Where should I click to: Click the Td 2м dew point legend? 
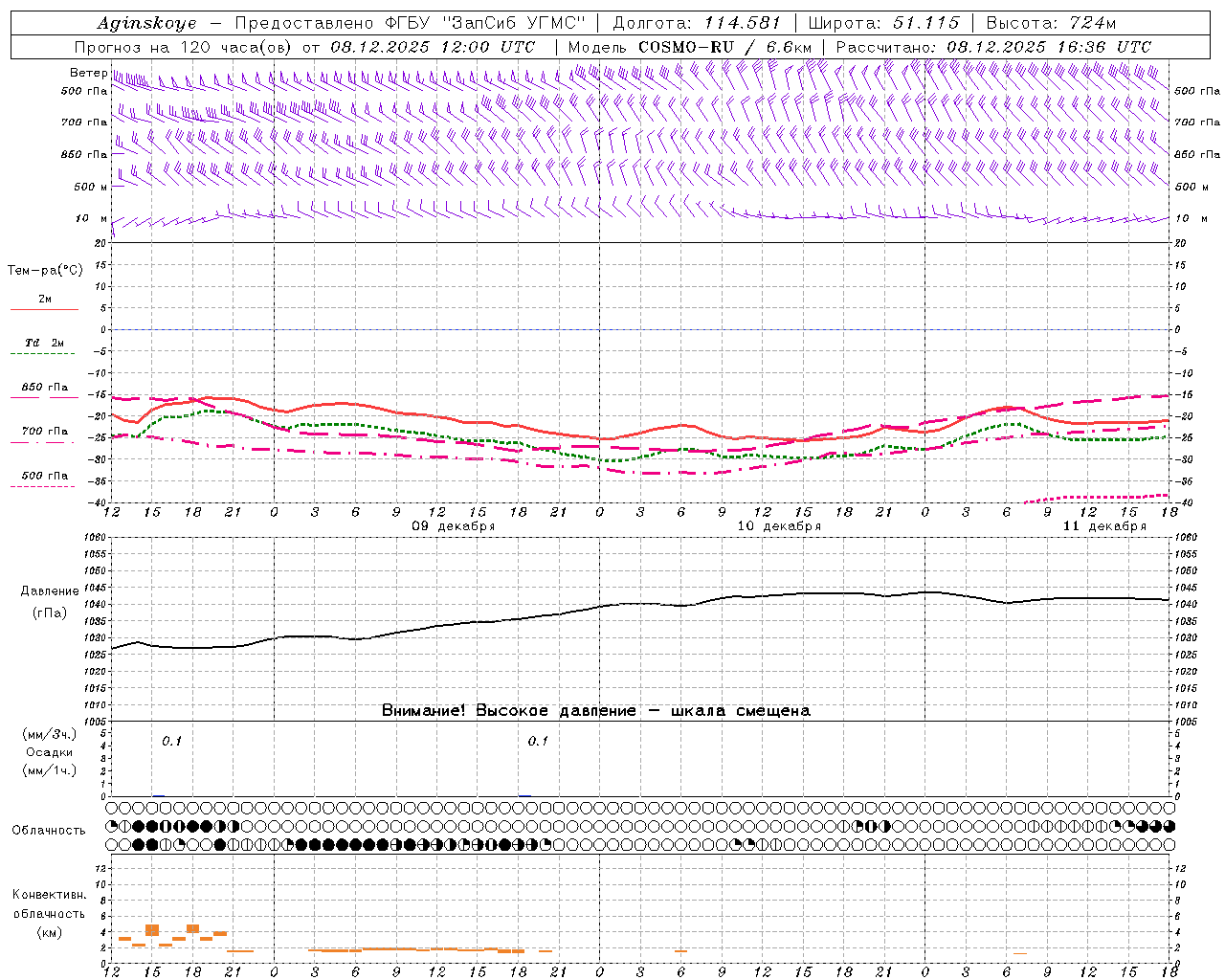[45, 343]
